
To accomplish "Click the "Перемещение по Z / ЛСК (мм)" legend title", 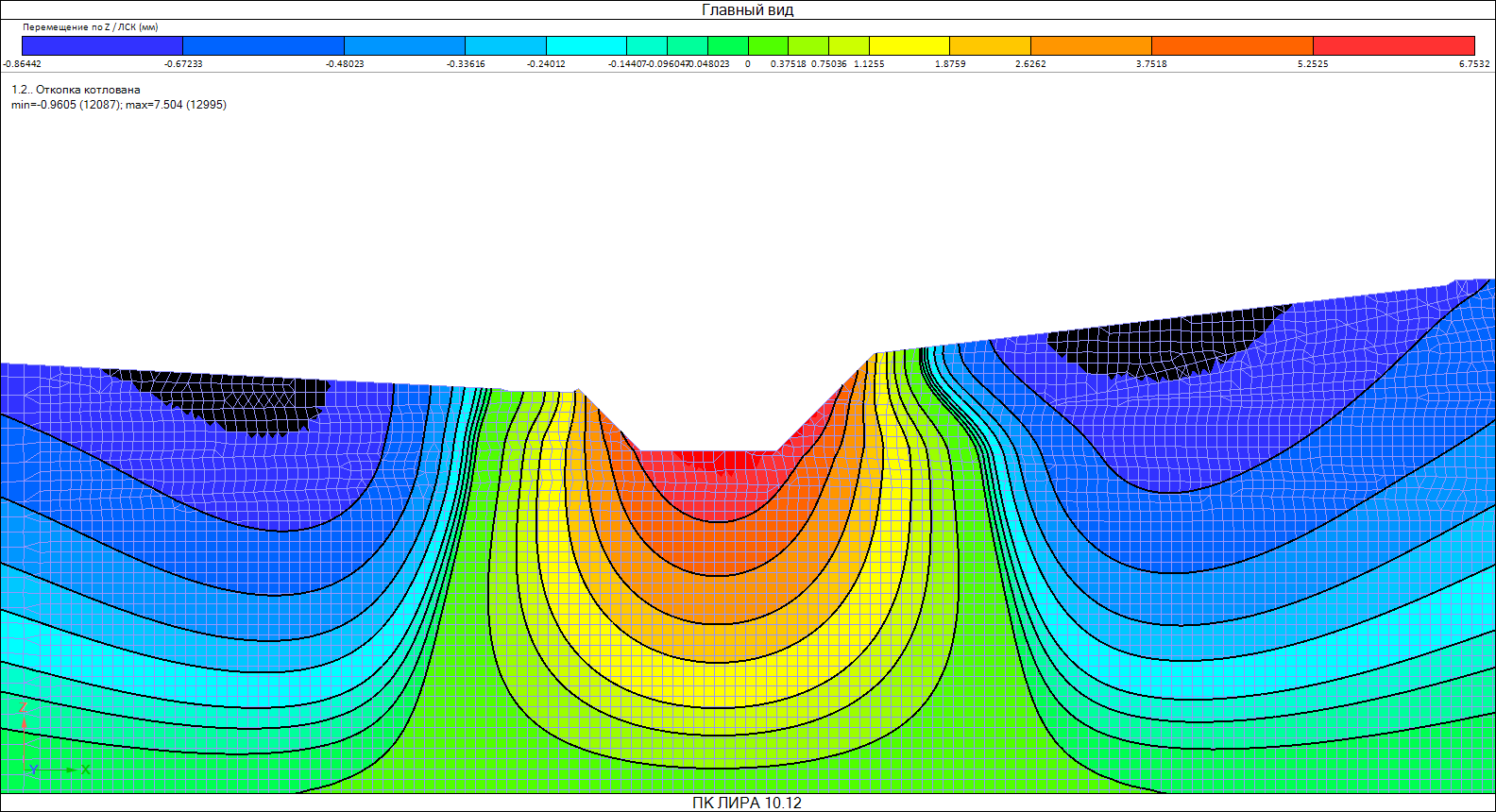I will 91,27.
